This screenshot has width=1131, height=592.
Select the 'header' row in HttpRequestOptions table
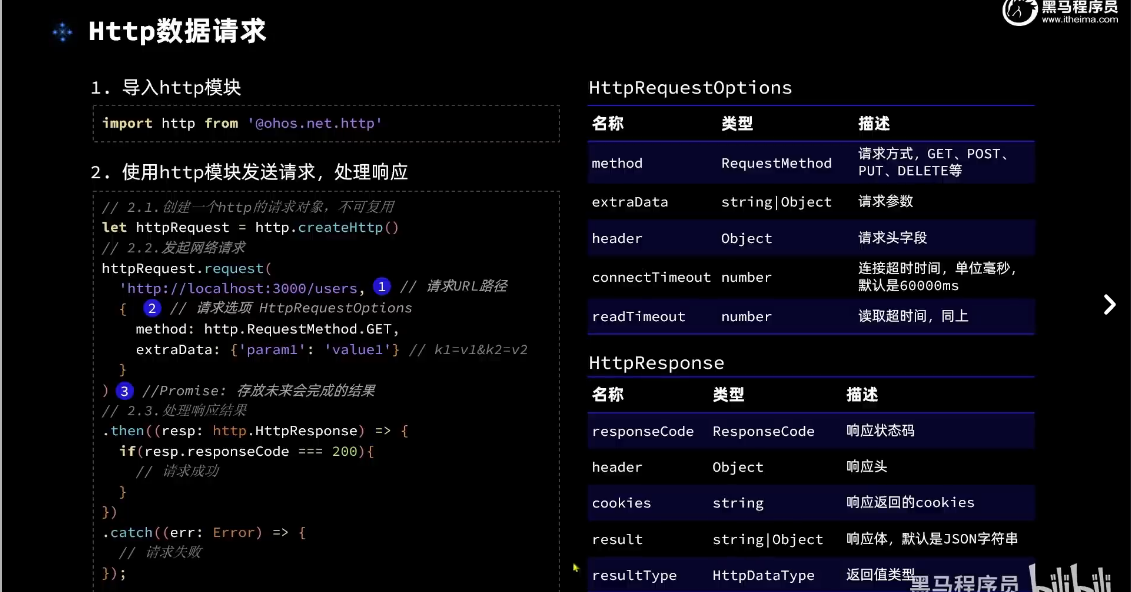[811, 238]
